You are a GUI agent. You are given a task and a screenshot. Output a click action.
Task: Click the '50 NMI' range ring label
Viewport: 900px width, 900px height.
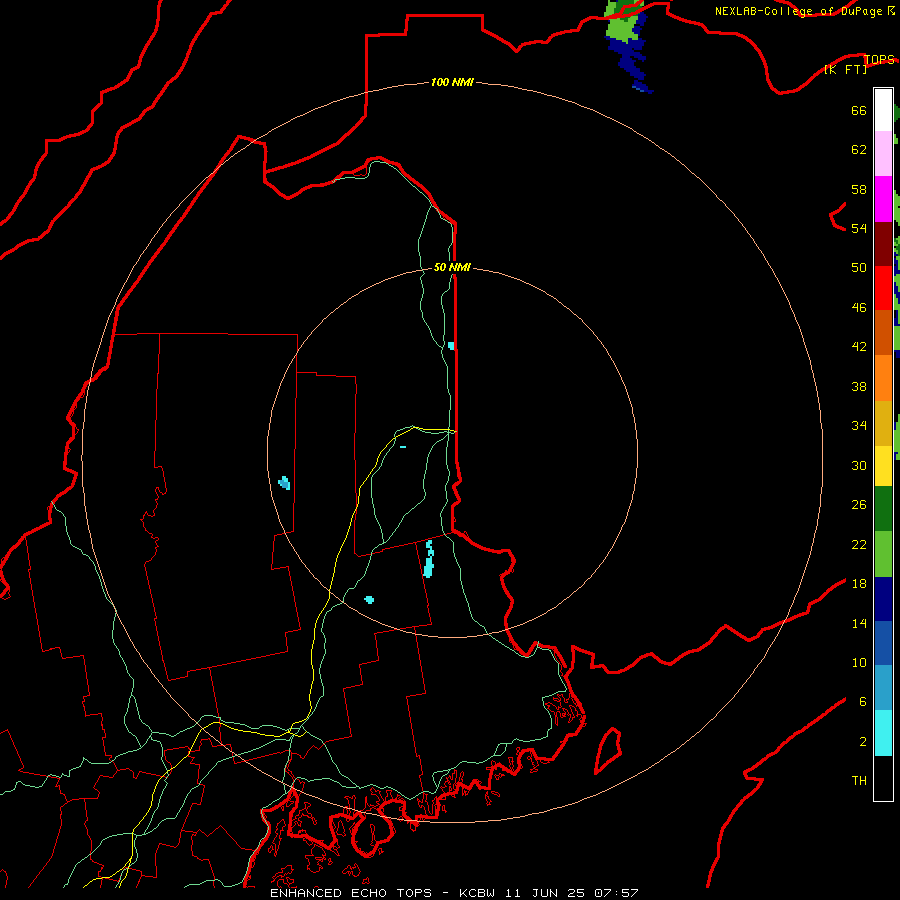click(x=452, y=267)
